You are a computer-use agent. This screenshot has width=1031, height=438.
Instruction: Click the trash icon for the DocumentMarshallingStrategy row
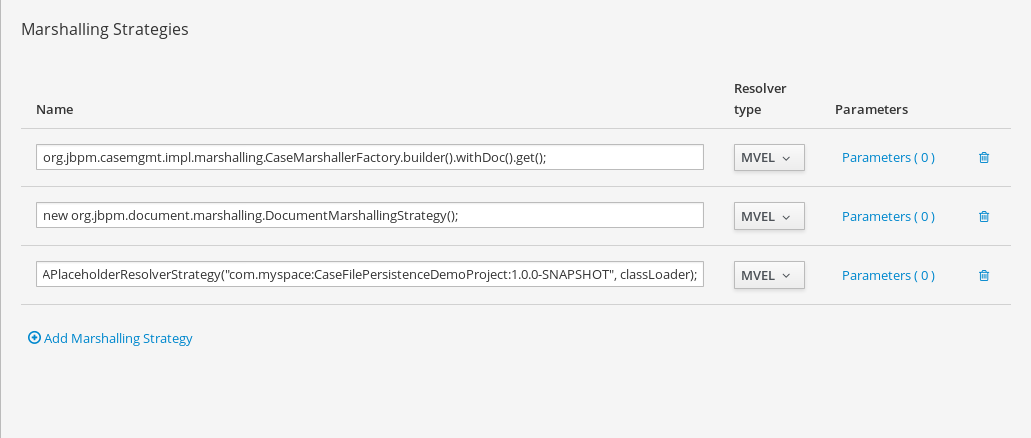tap(984, 217)
